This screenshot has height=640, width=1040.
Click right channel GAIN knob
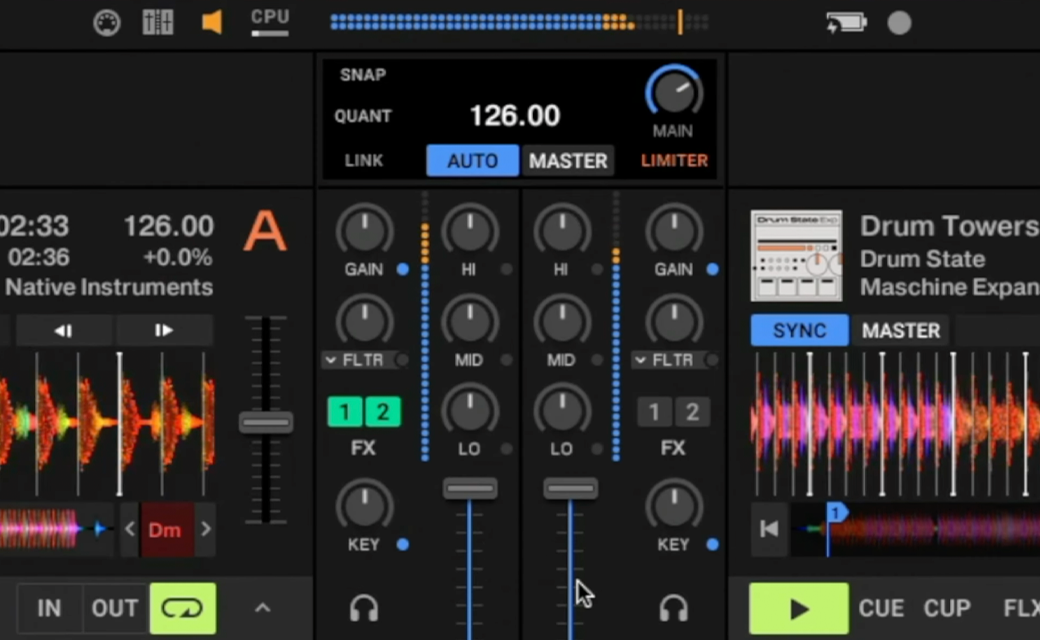[x=674, y=231]
